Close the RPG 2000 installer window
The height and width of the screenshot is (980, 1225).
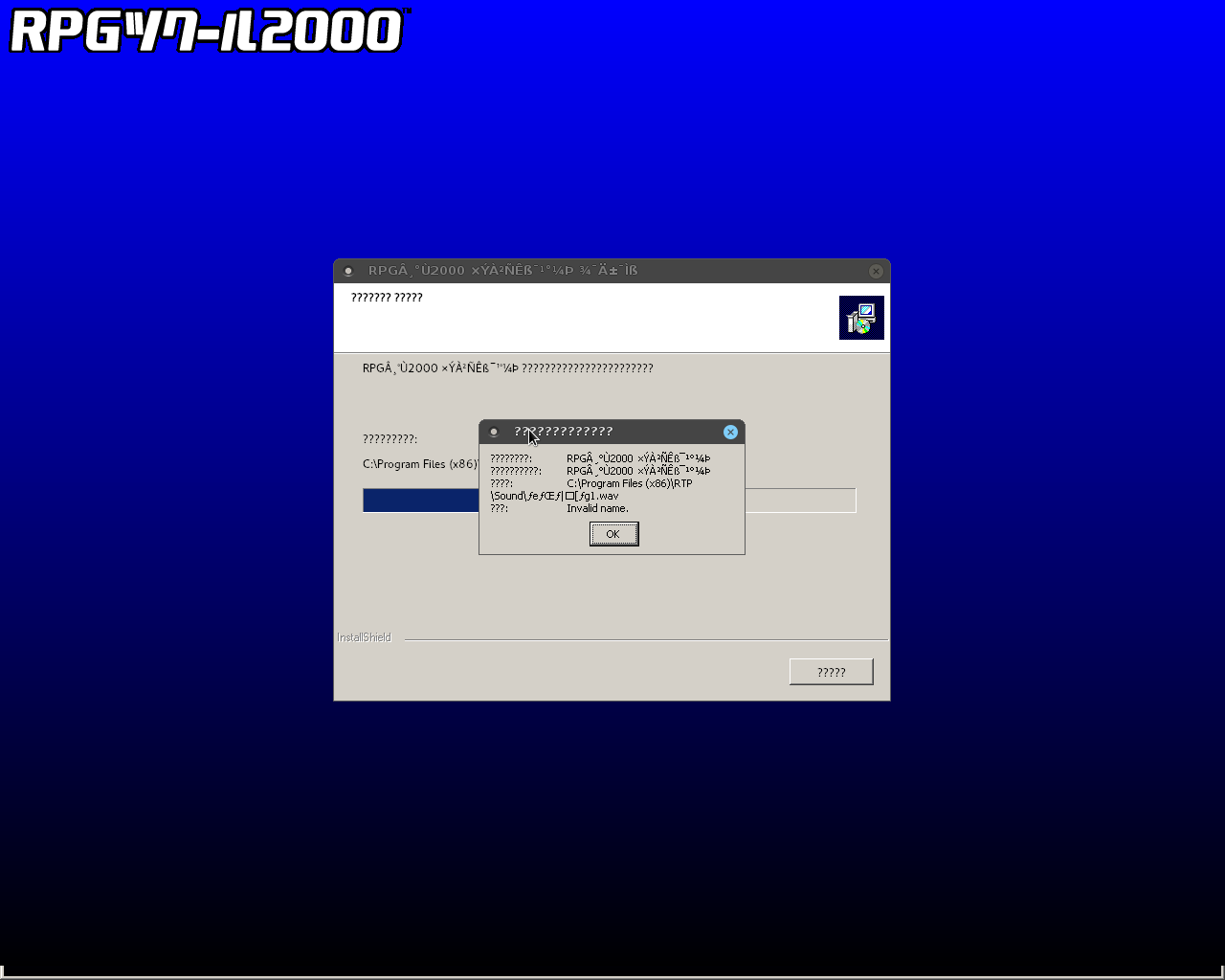876,271
